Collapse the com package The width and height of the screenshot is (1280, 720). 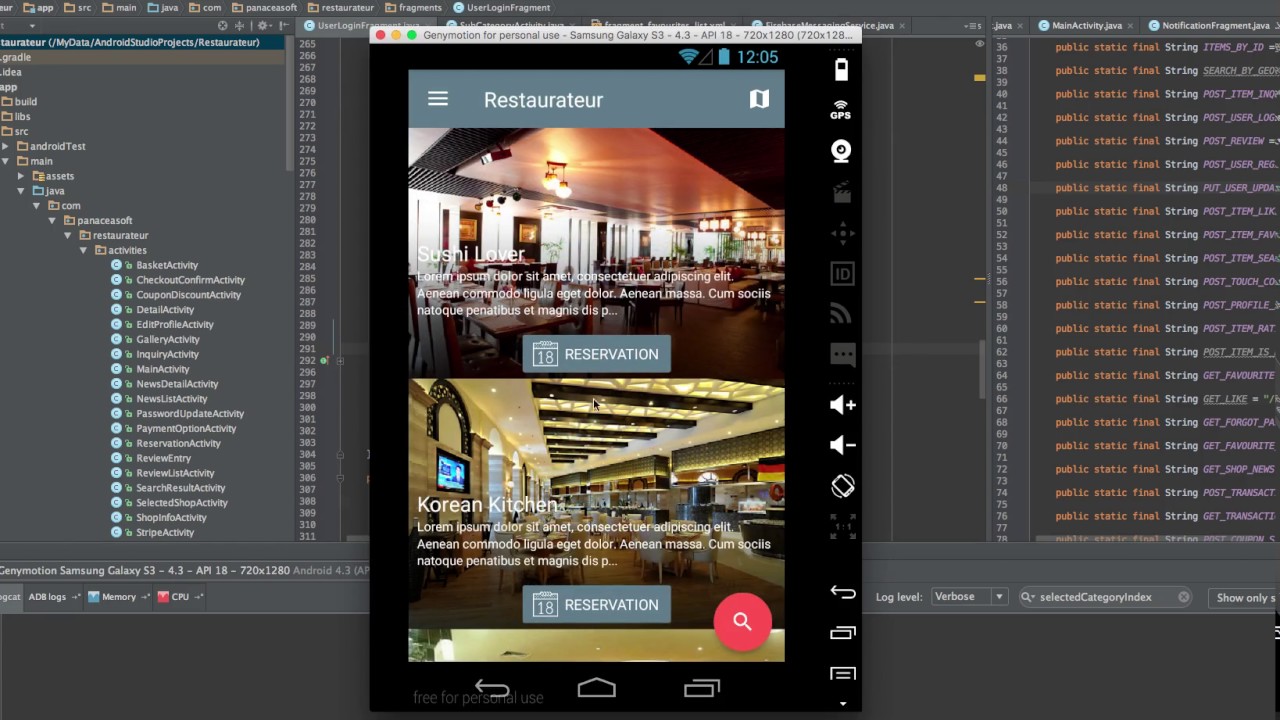37,206
